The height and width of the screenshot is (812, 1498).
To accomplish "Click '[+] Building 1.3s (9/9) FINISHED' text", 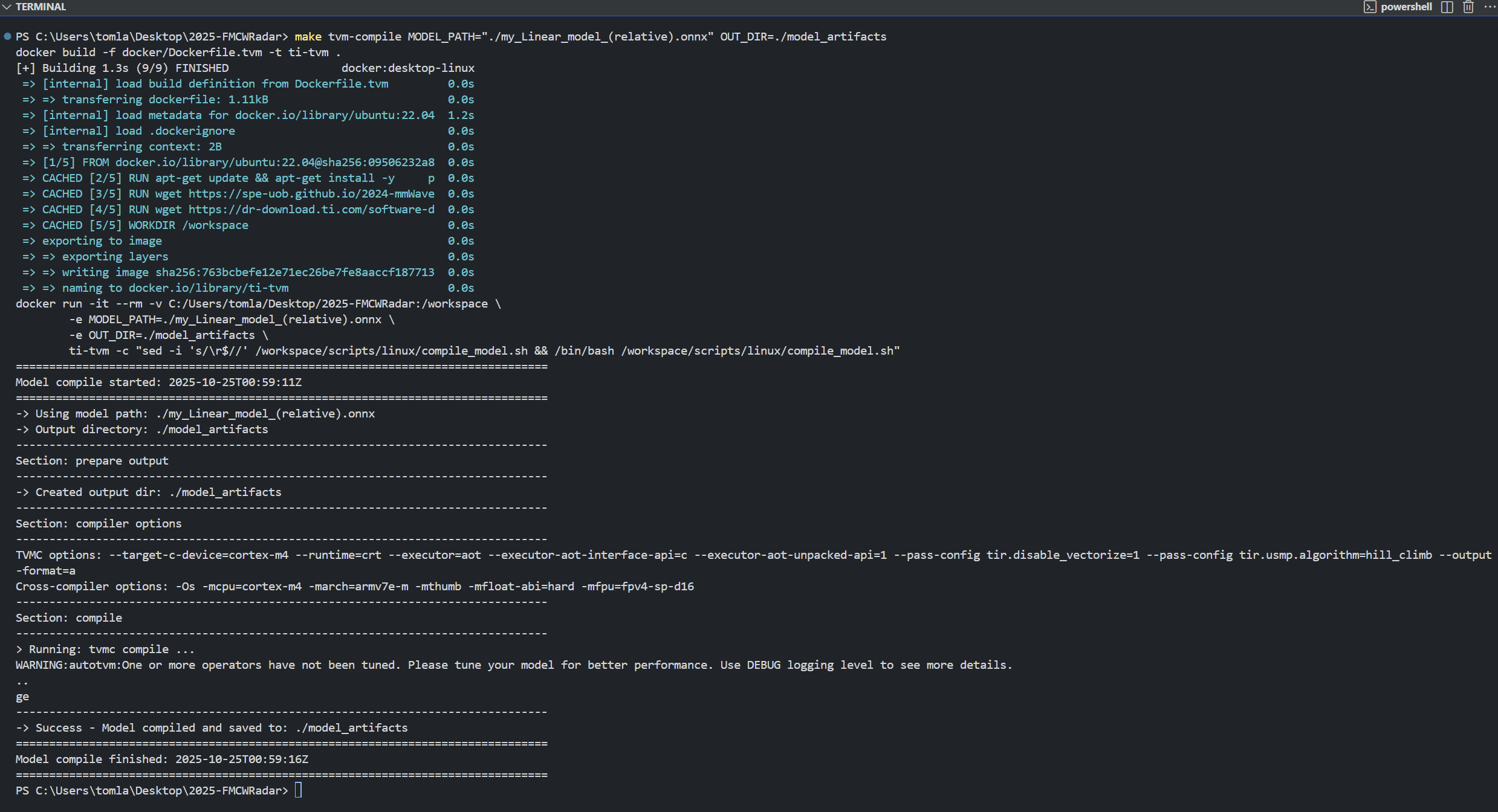I will coord(122,68).
